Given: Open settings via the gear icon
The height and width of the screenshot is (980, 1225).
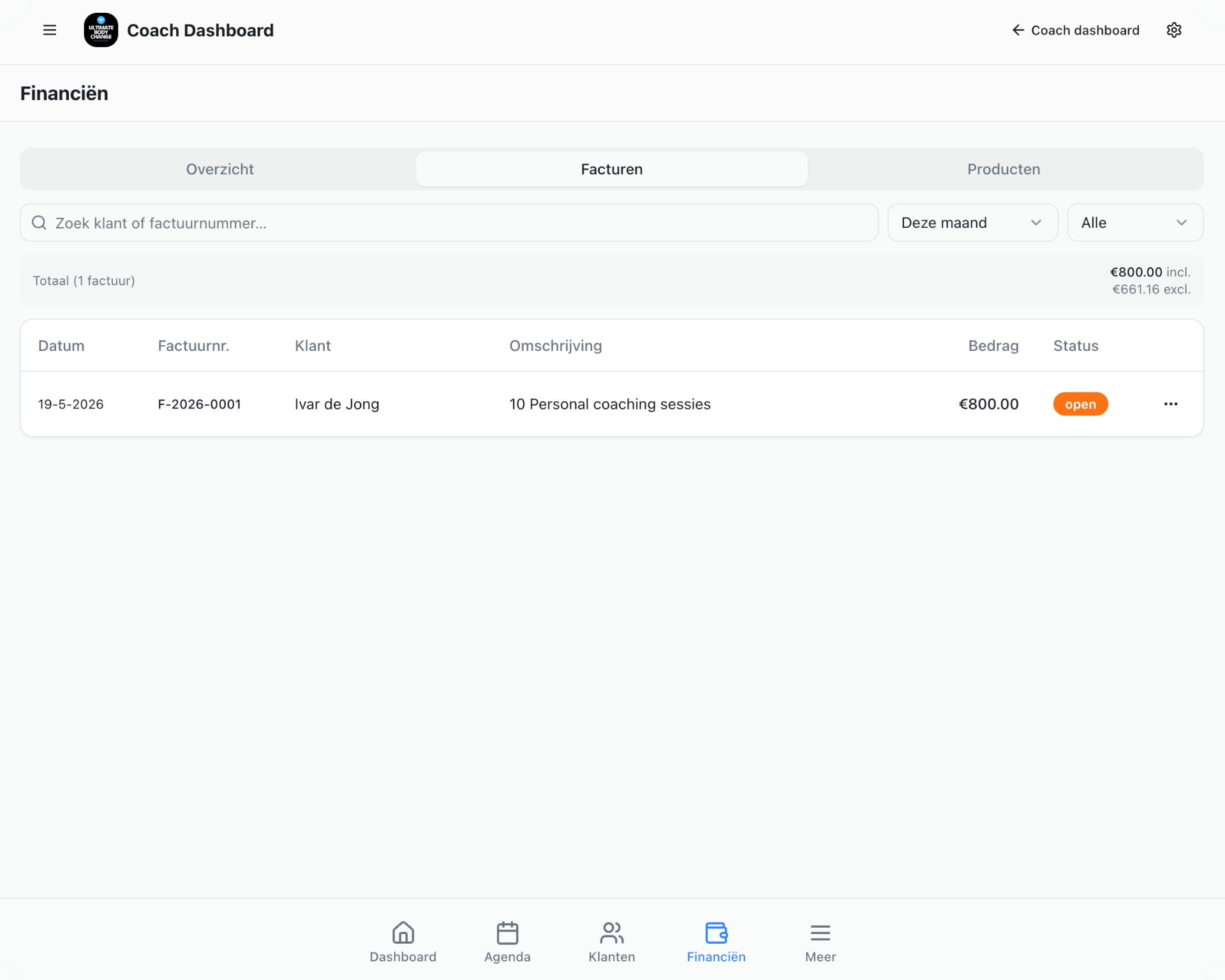Looking at the screenshot, I should point(1174,30).
